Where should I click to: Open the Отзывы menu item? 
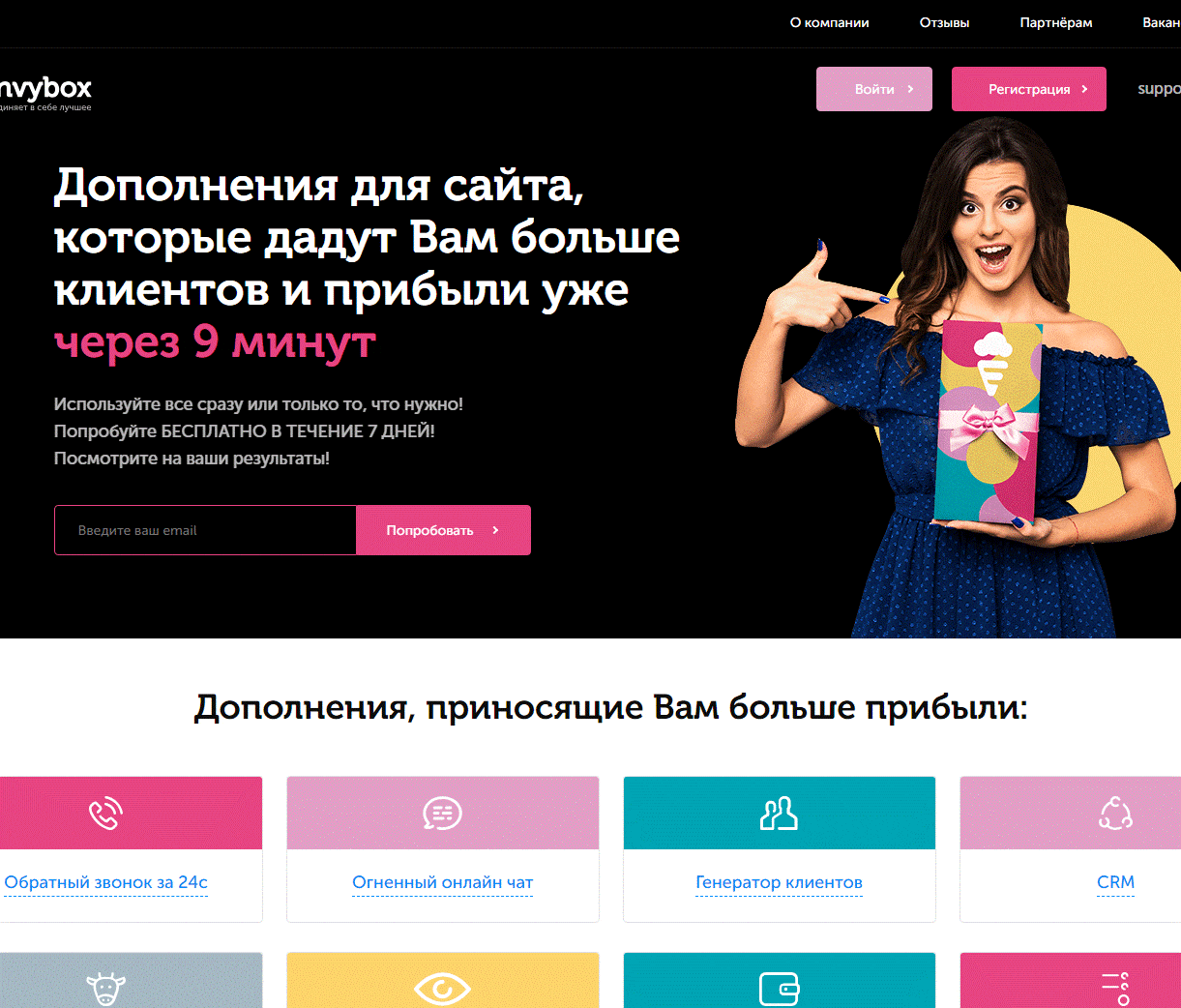pyautogui.click(x=944, y=22)
